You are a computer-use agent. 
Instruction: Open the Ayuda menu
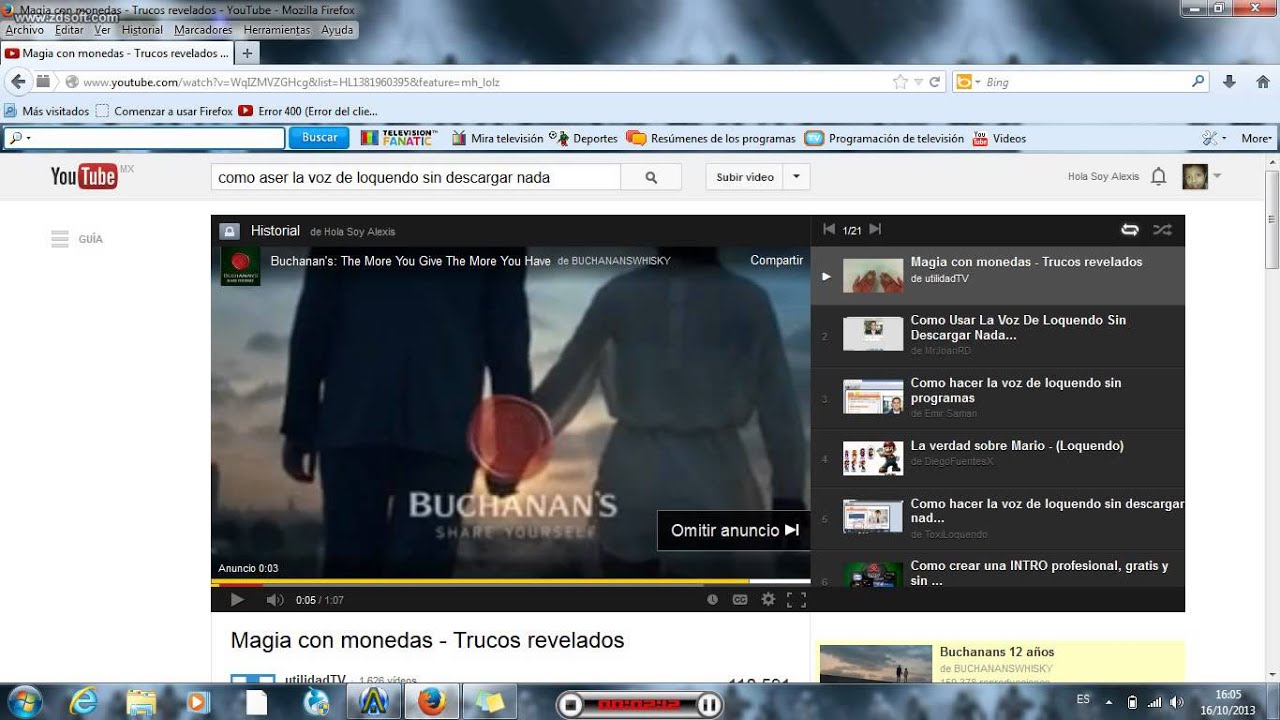point(337,30)
